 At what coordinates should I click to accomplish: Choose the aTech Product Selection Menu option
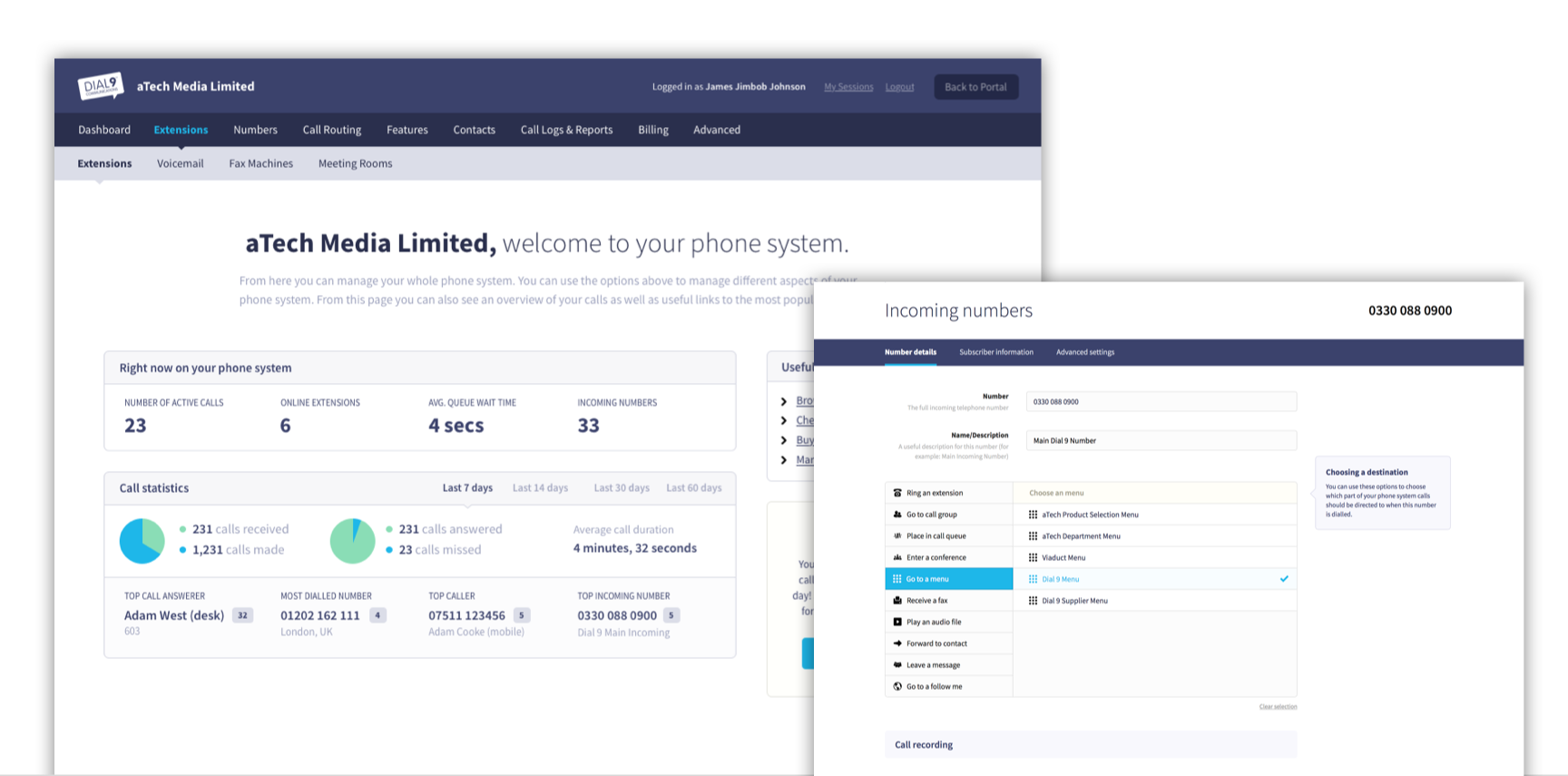tap(1155, 515)
